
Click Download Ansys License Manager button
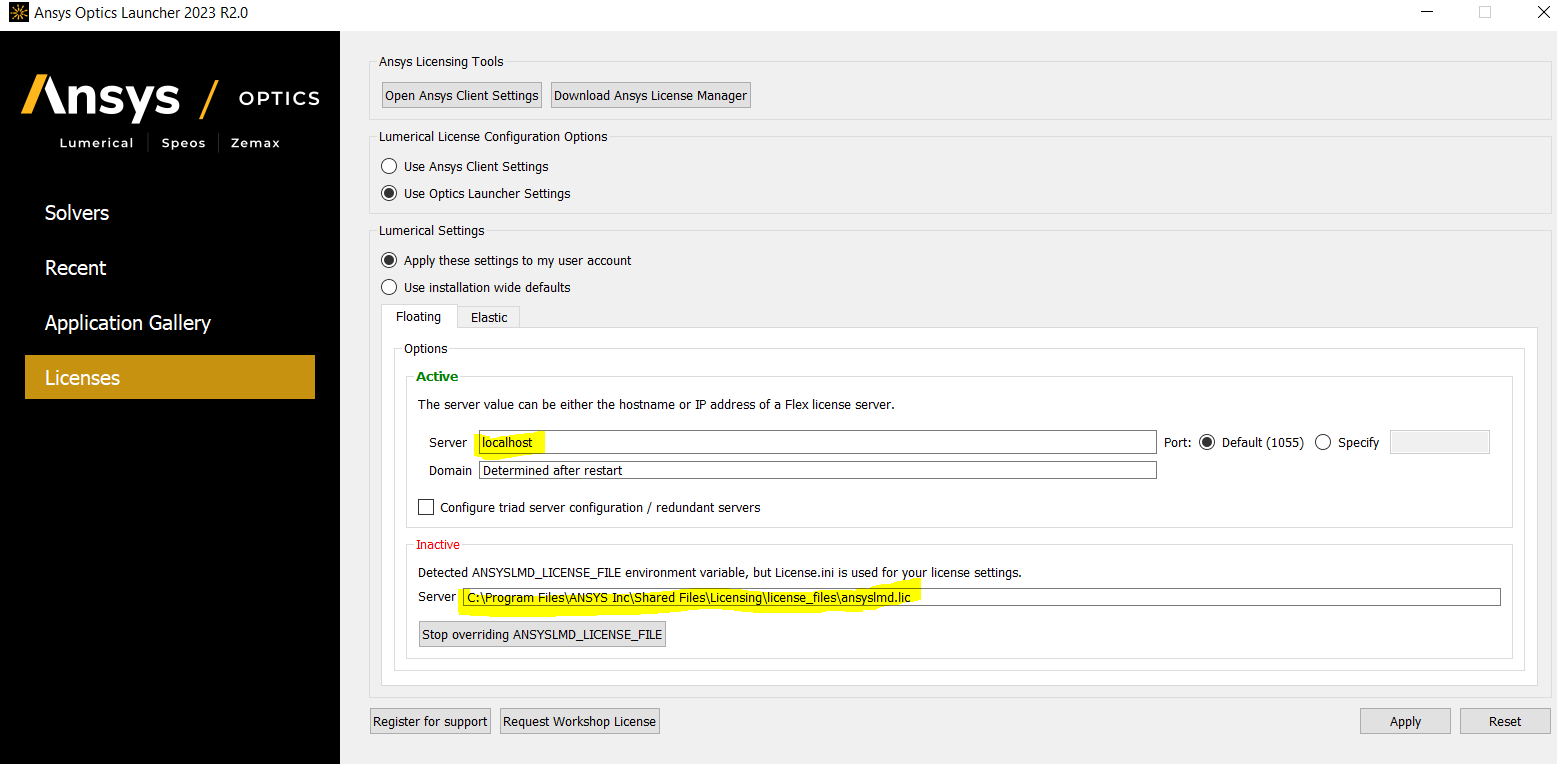click(650, 95)
